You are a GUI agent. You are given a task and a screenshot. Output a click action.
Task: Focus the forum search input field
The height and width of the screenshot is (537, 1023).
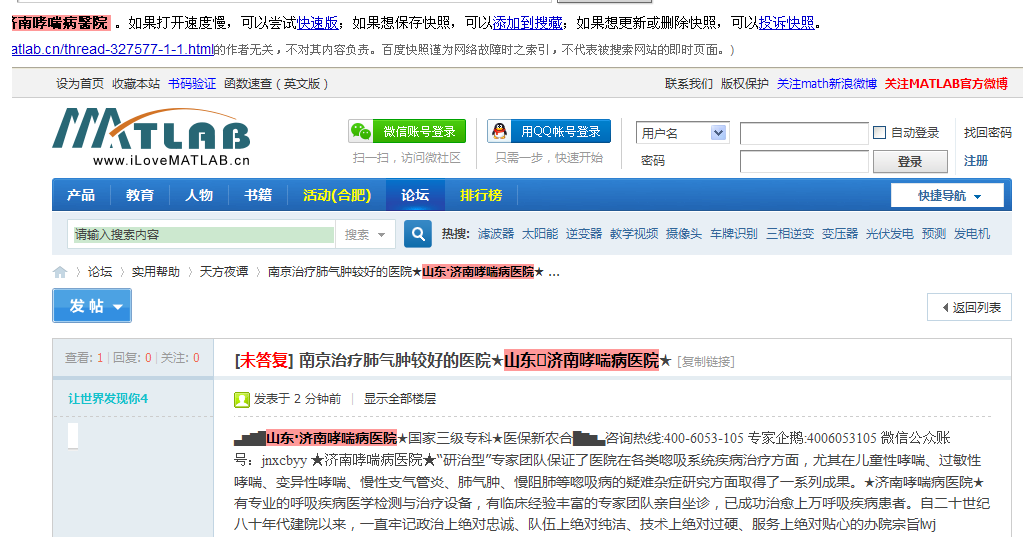pyautogui.click(x=203, y=235)
